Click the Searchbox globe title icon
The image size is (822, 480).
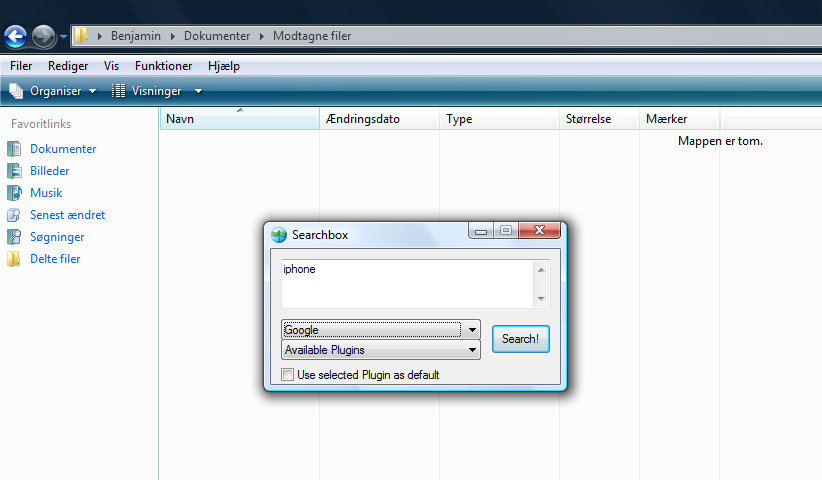pyautogui.click(x=279, y=235)
